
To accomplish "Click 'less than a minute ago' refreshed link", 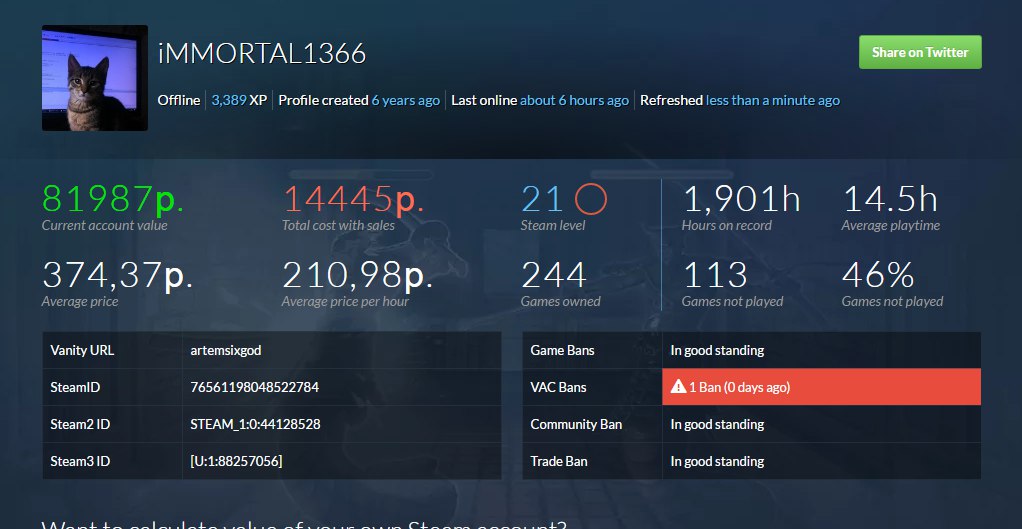I will pyautogui.click(x=772, y=100).
